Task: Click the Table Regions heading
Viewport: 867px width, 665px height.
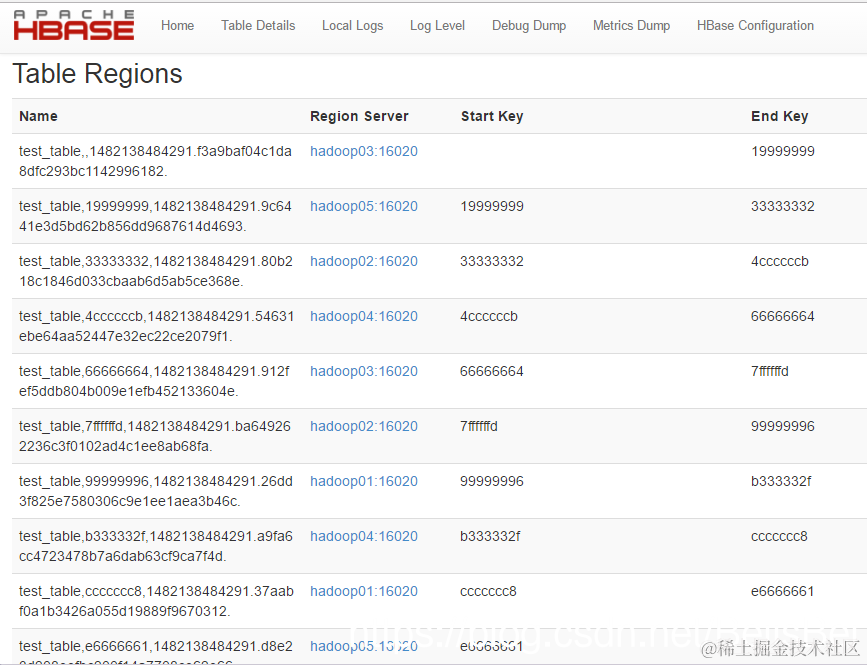Action: 97,74
